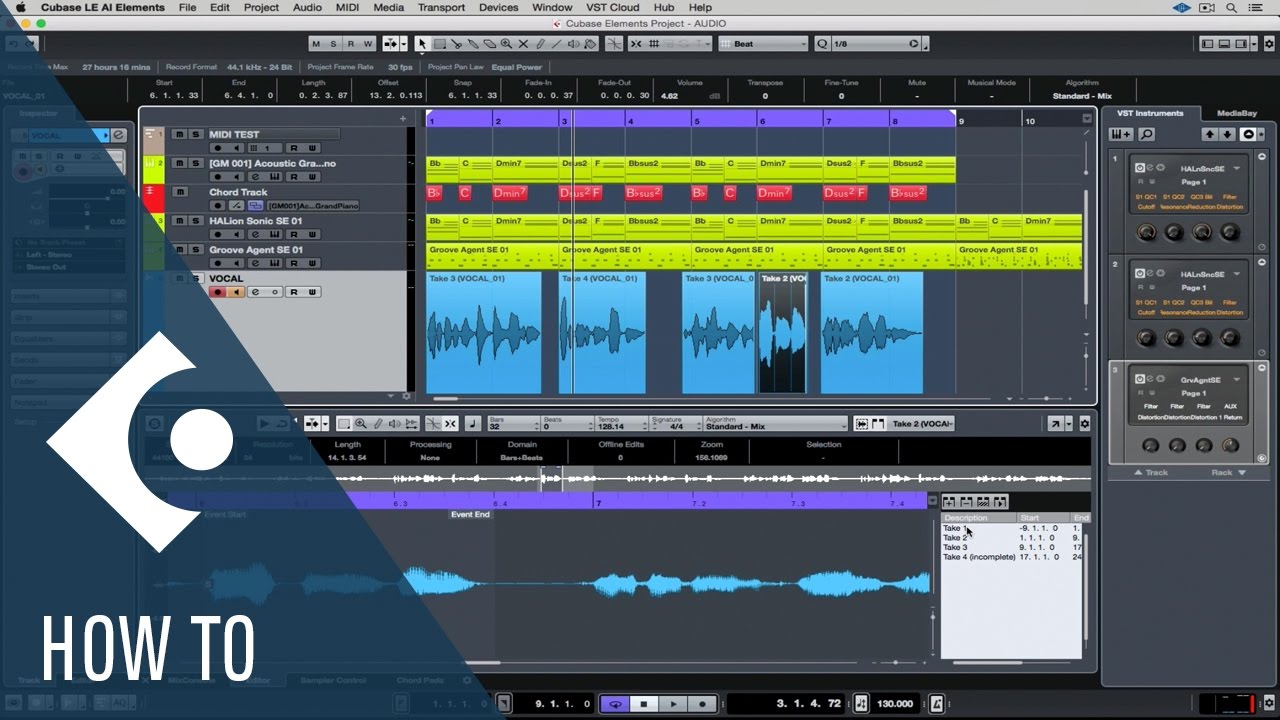Switch to the MediaBay tab

click(1235, 113)
